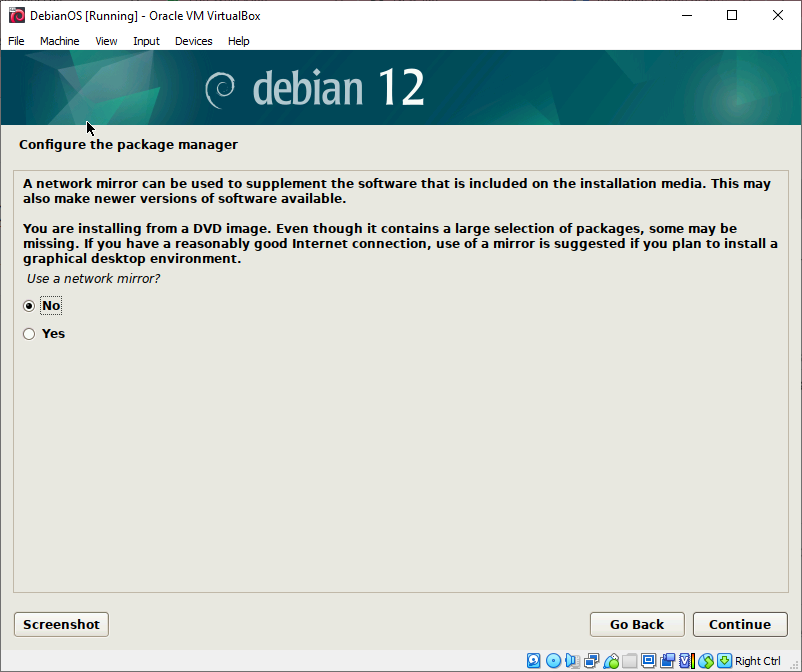Close the DebianOS VirtualBox window

coord(777,15)
